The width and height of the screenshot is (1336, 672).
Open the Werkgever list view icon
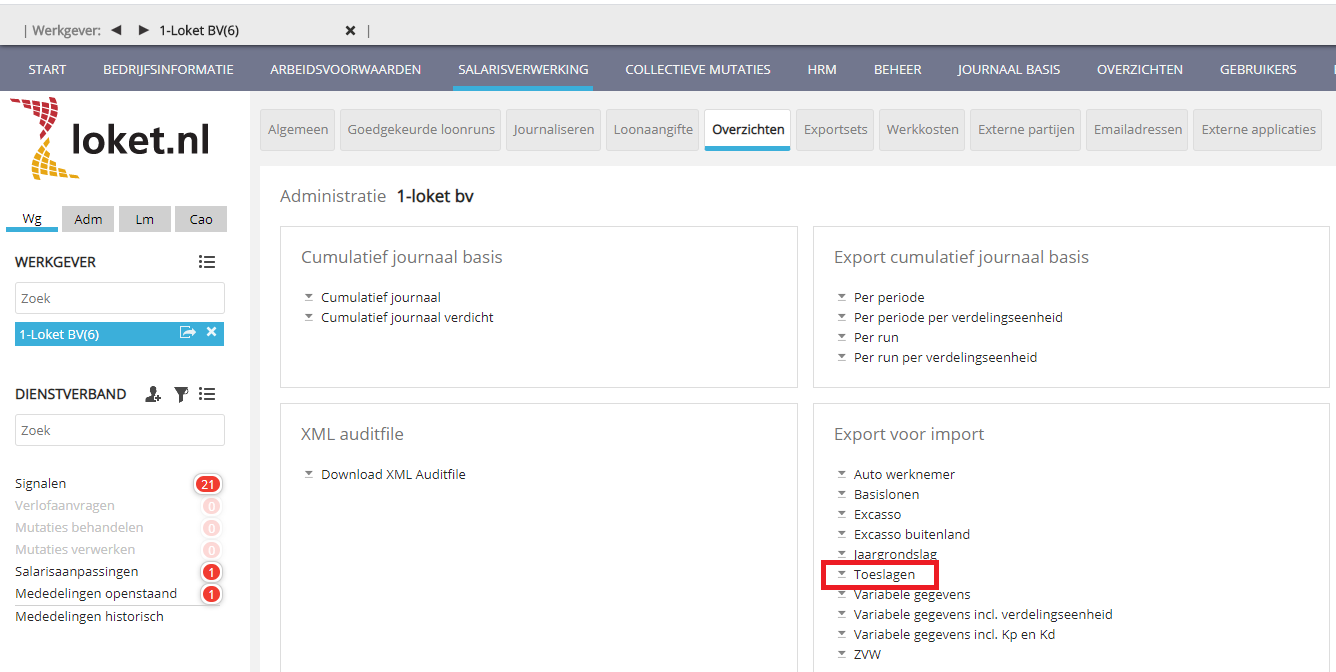[207, 262]
